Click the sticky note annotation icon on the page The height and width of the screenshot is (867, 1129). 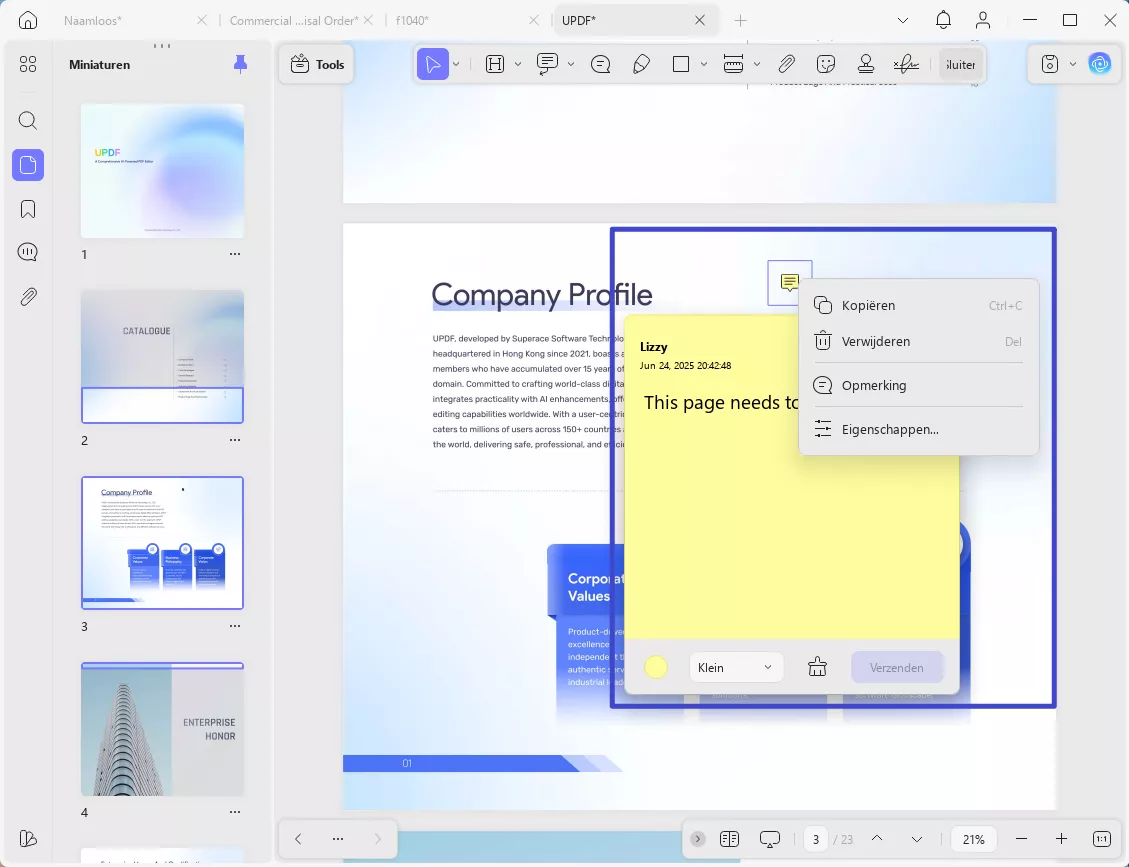790,282
